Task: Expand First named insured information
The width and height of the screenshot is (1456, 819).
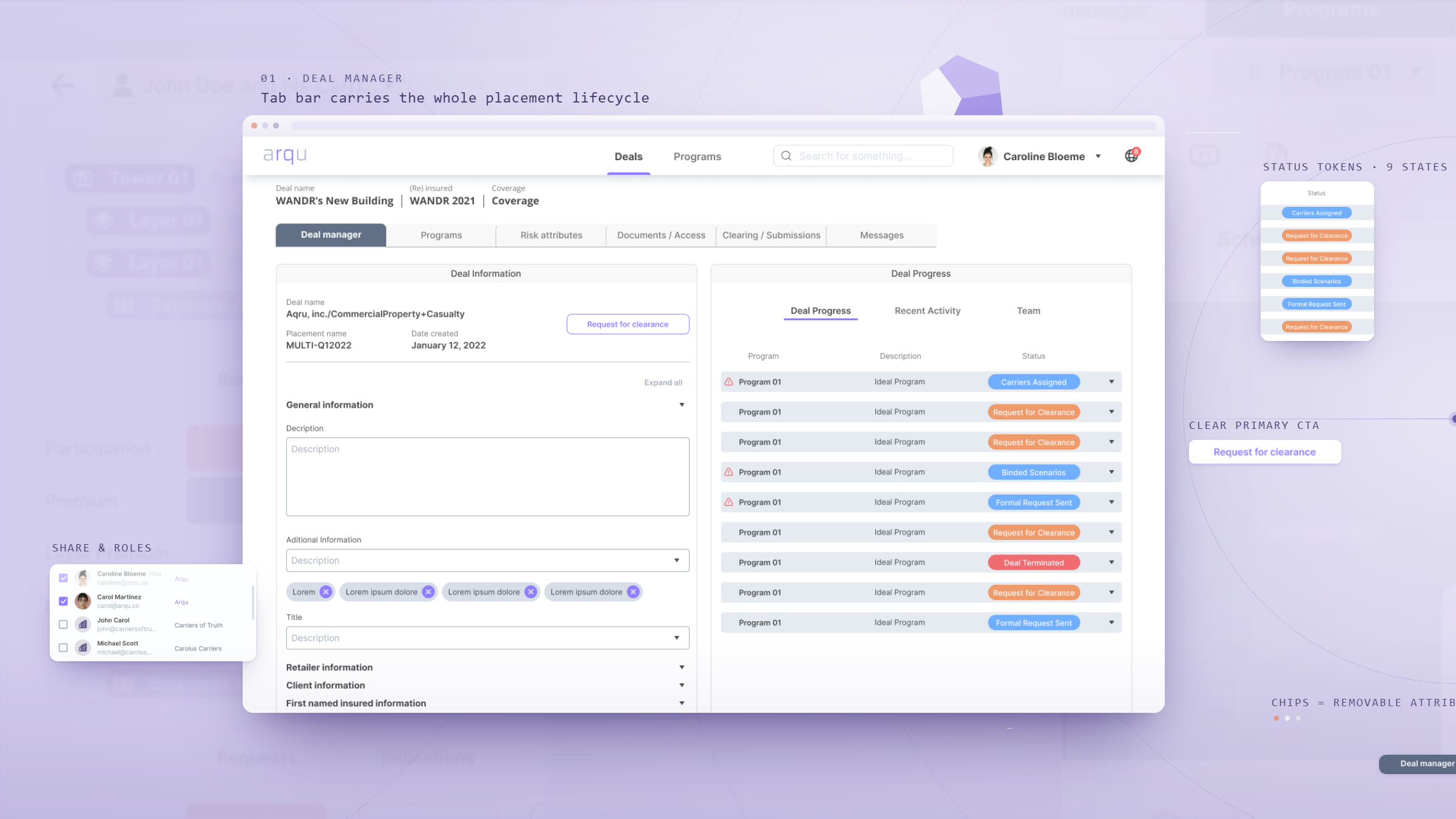Action: 682,703
